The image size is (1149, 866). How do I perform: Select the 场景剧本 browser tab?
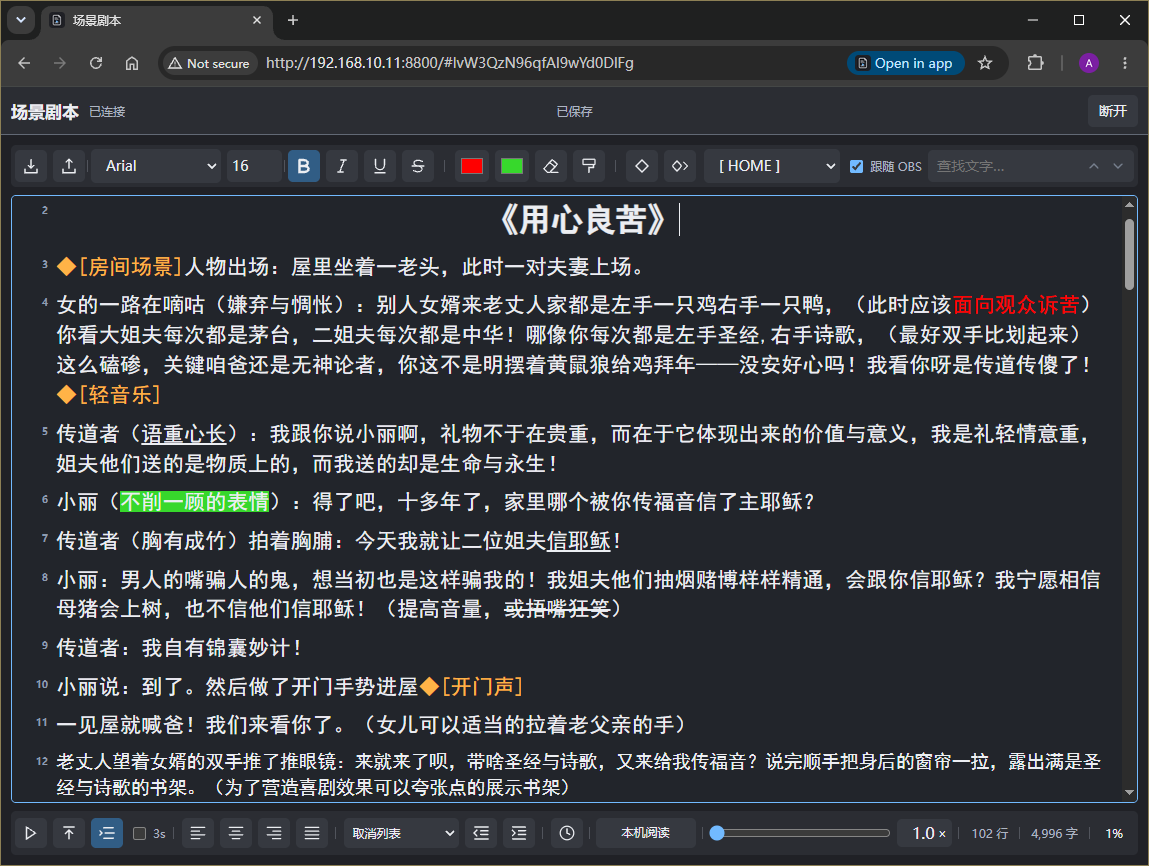[157, 21]
